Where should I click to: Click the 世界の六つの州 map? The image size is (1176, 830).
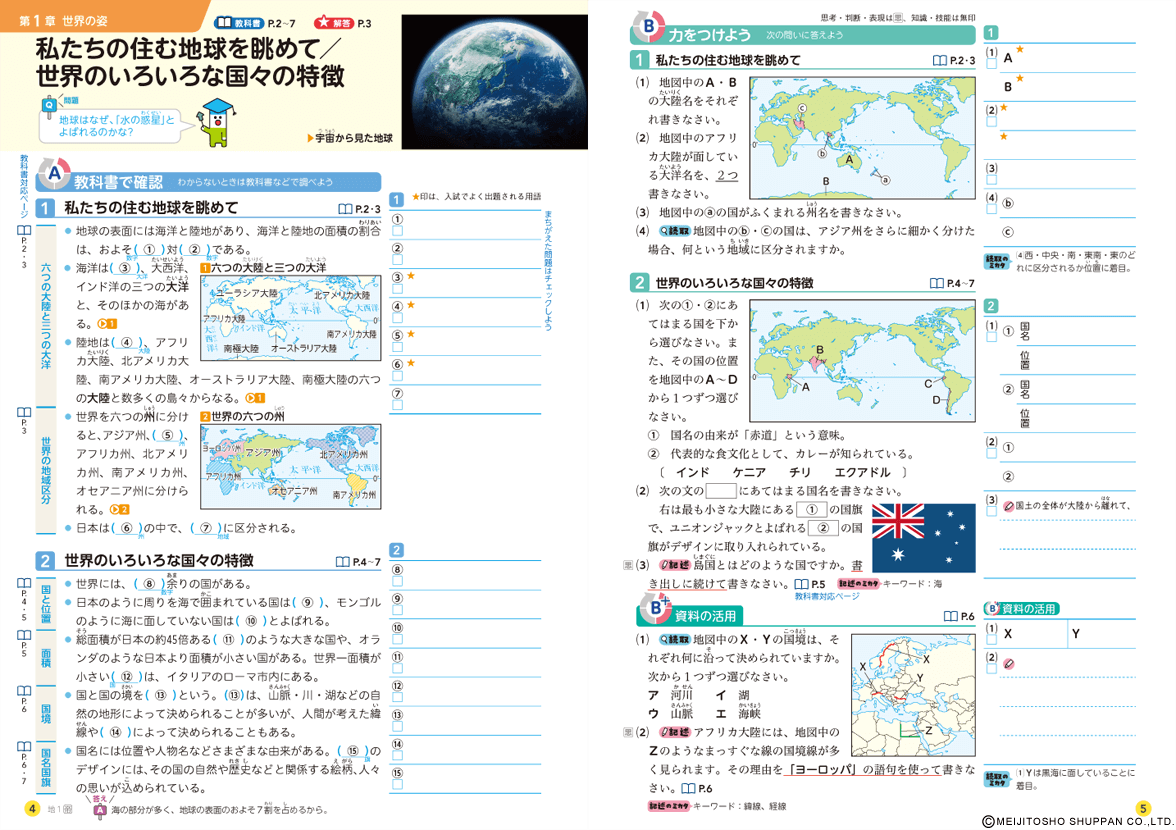[290, 466]
